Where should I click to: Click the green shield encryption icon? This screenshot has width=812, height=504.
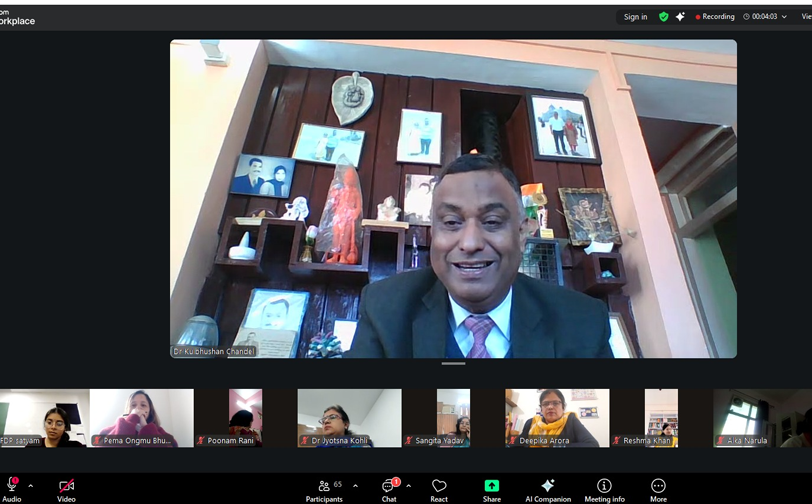(663, 17)
